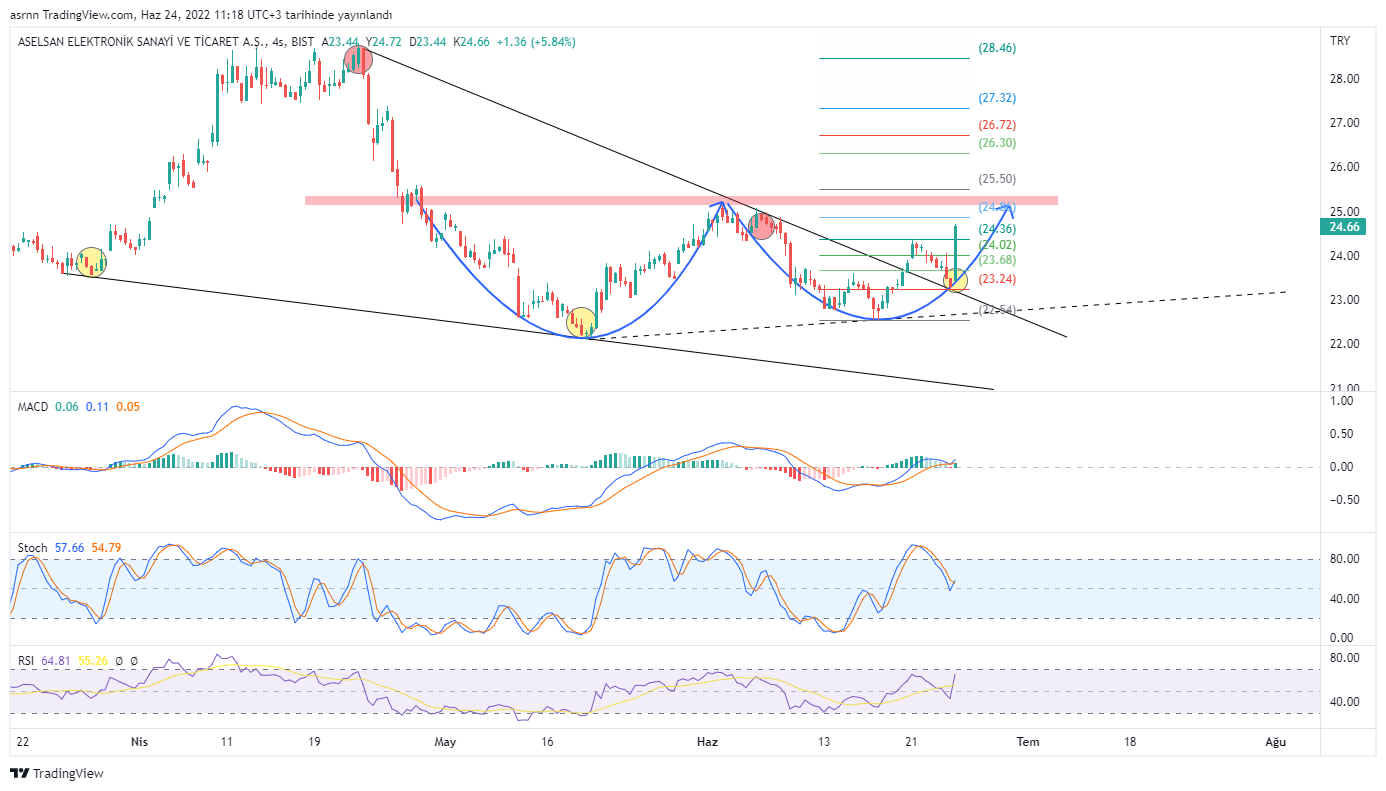Click the red circle at the early June high
Screen dimensions: 1386x791
pyautogui.click(x=763, y=226)
